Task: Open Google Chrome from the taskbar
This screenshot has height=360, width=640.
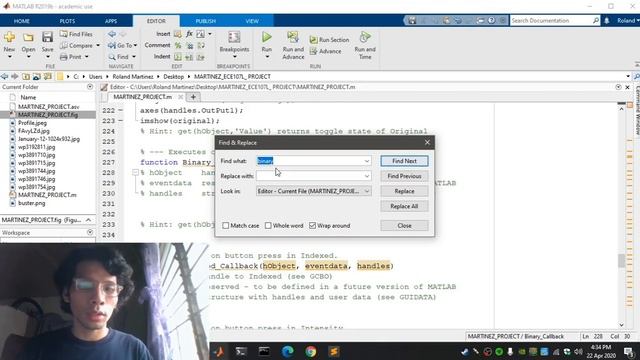Action: click(x=311, y=351)
